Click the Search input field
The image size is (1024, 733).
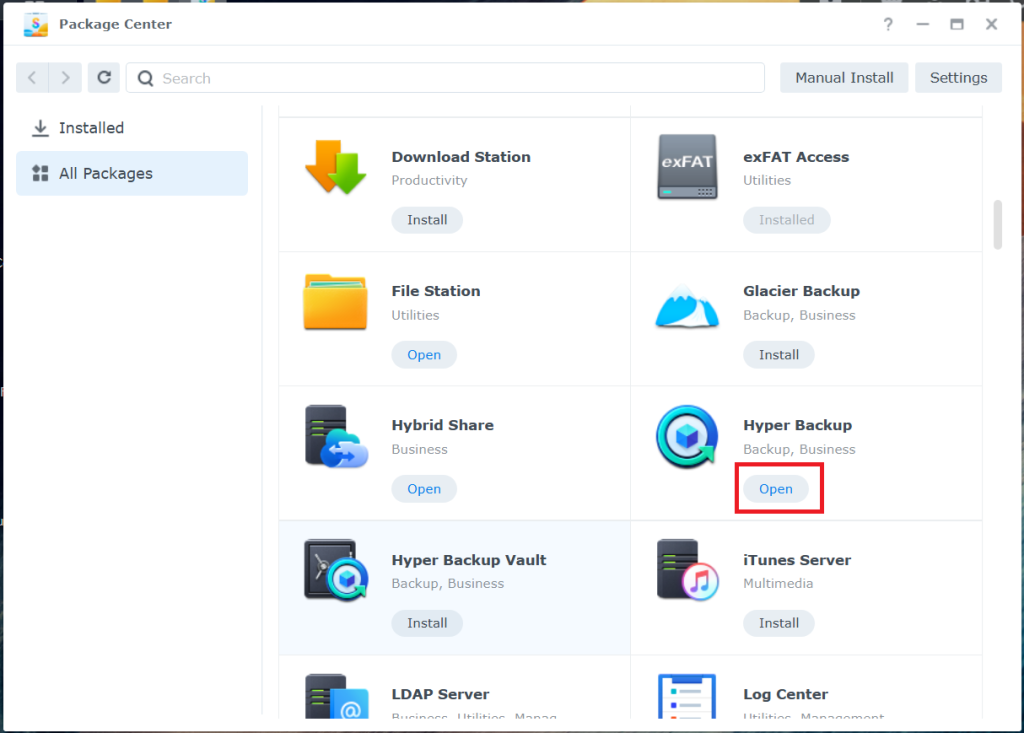(x=445, y=78)
